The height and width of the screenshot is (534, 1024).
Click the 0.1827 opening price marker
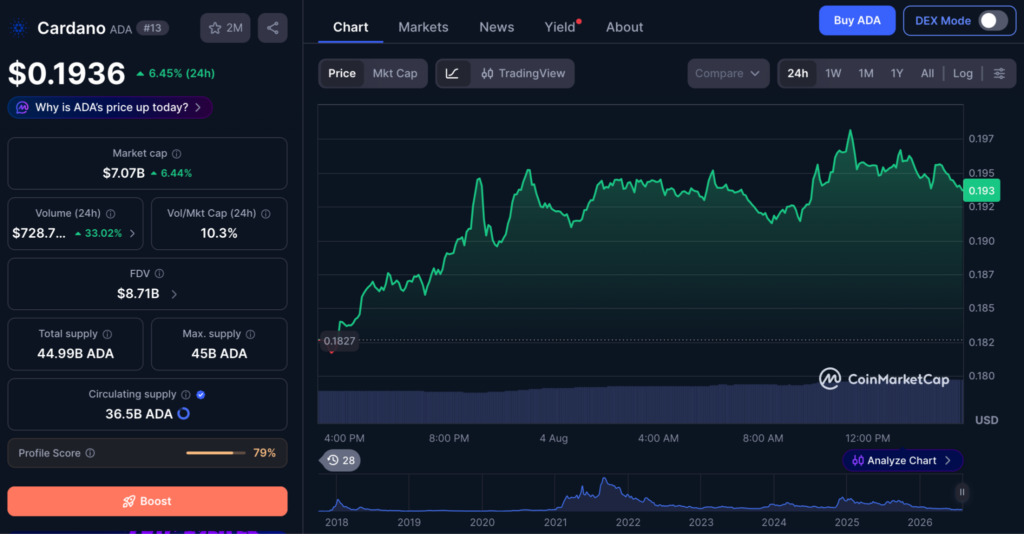[339, 341]
